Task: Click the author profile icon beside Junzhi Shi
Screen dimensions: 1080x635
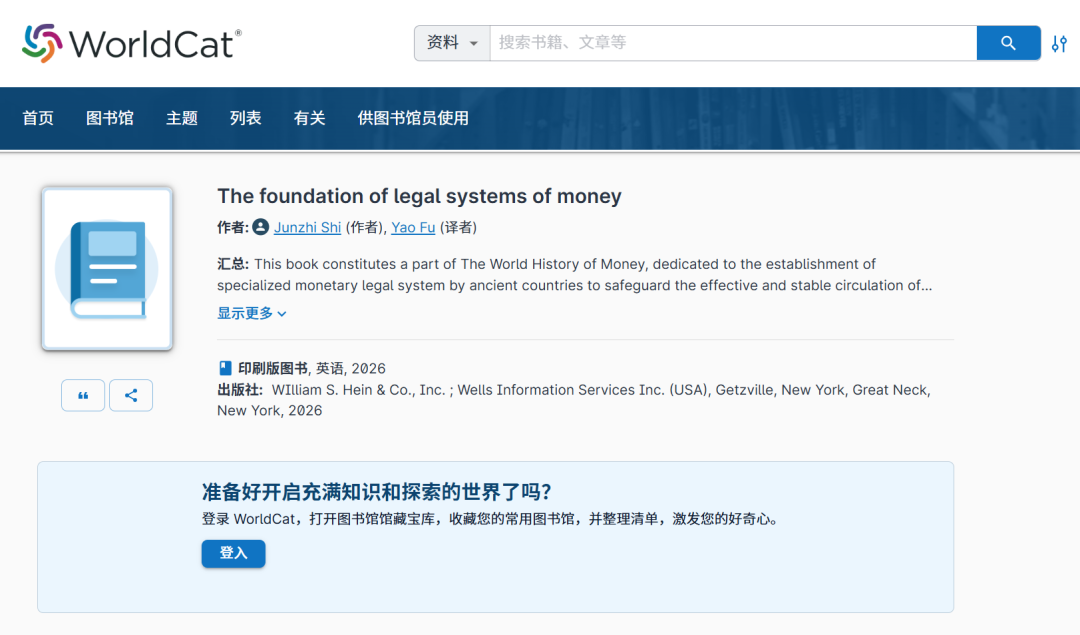Action: pyautogui.click(x=260, y=227)
